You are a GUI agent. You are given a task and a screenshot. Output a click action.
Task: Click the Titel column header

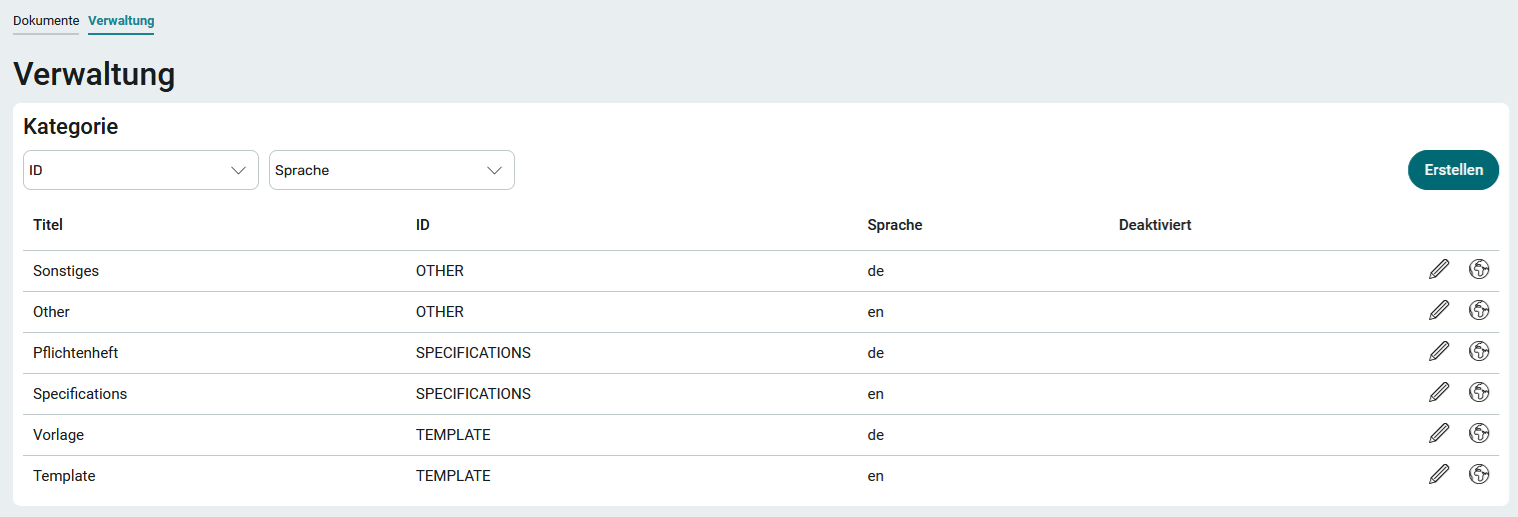tap(48, 225)
